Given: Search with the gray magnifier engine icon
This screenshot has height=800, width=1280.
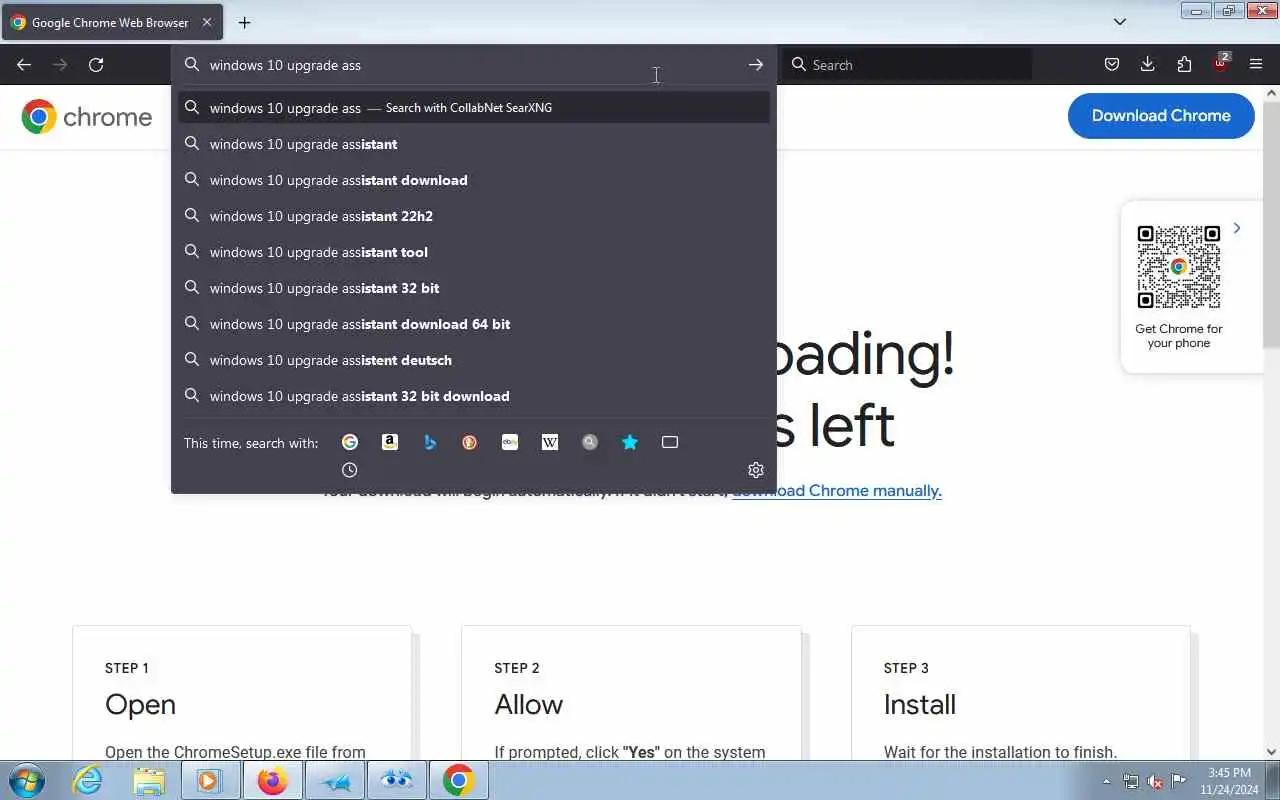Looking at the screenshot, I should click(x=590, y=442).
